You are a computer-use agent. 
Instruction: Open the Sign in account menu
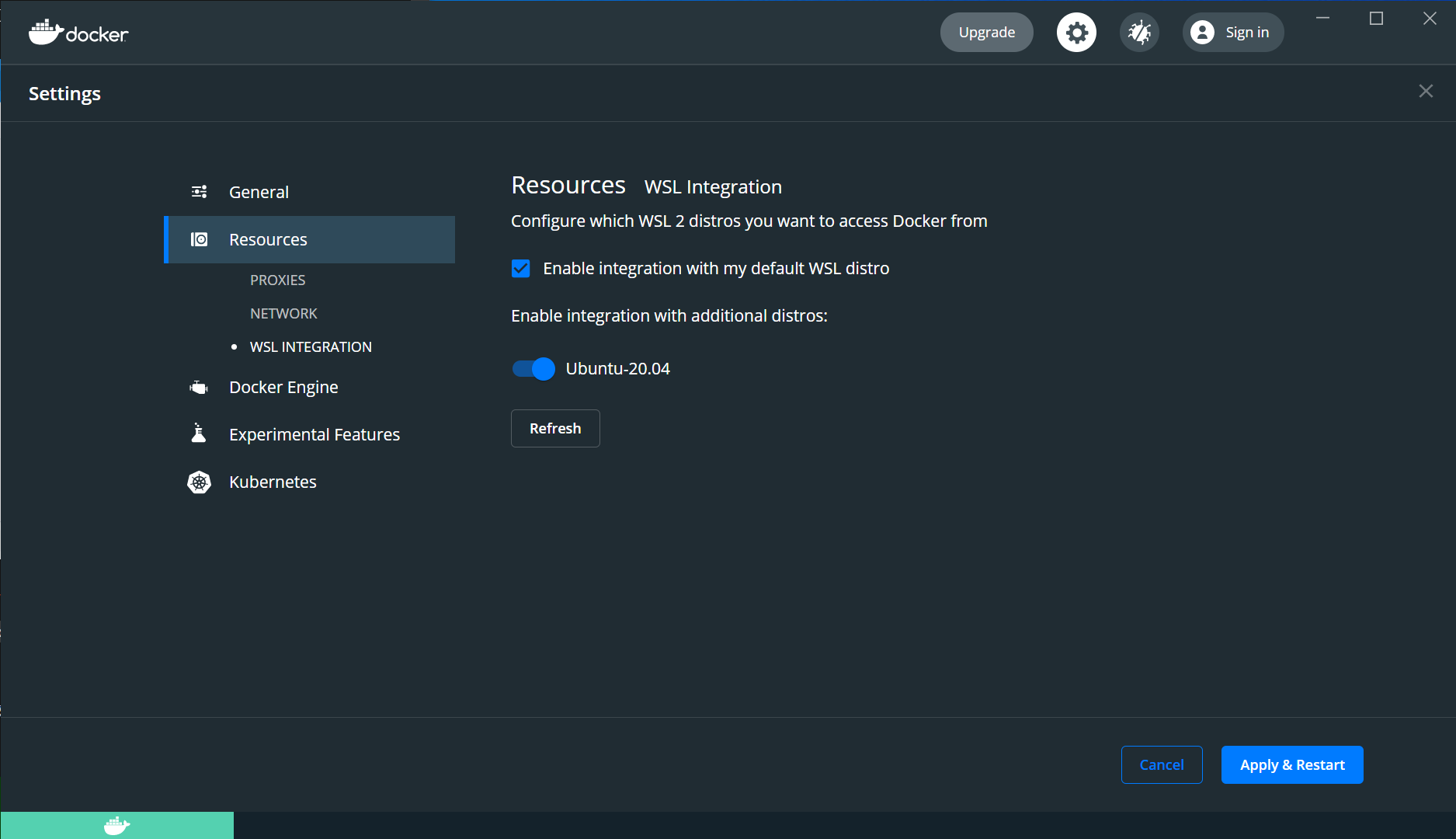pyautogui.click(x=1233, y=32)
